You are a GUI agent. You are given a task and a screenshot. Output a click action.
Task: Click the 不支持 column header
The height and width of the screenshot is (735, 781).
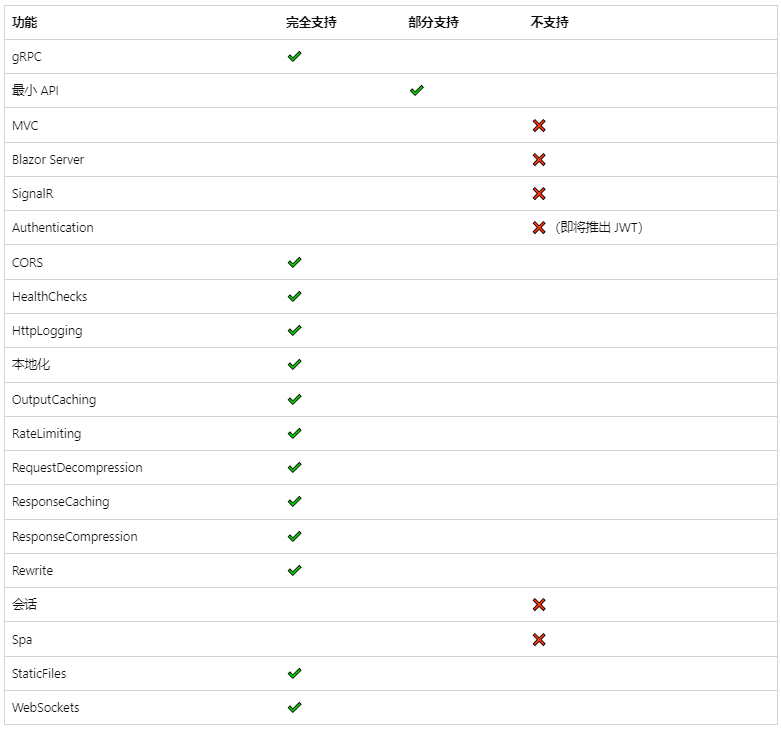(x=549, y=22)
